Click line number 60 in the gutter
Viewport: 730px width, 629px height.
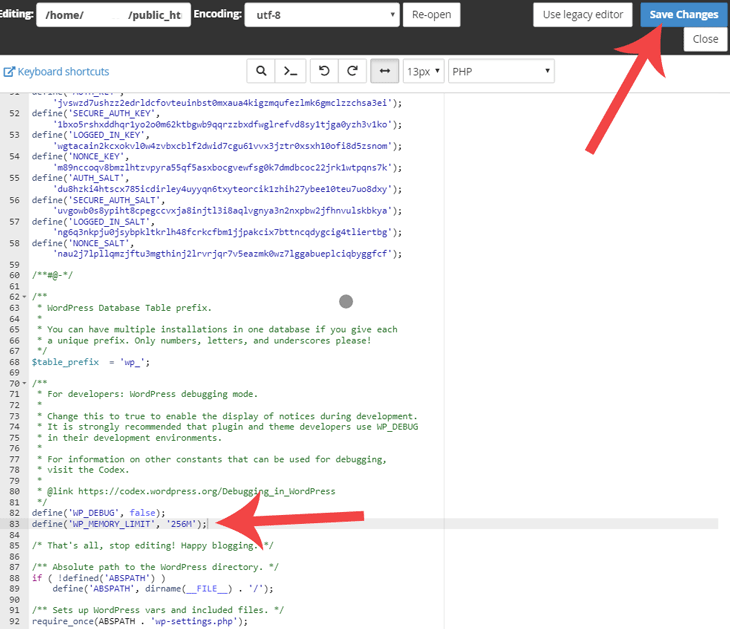[14, 275]
